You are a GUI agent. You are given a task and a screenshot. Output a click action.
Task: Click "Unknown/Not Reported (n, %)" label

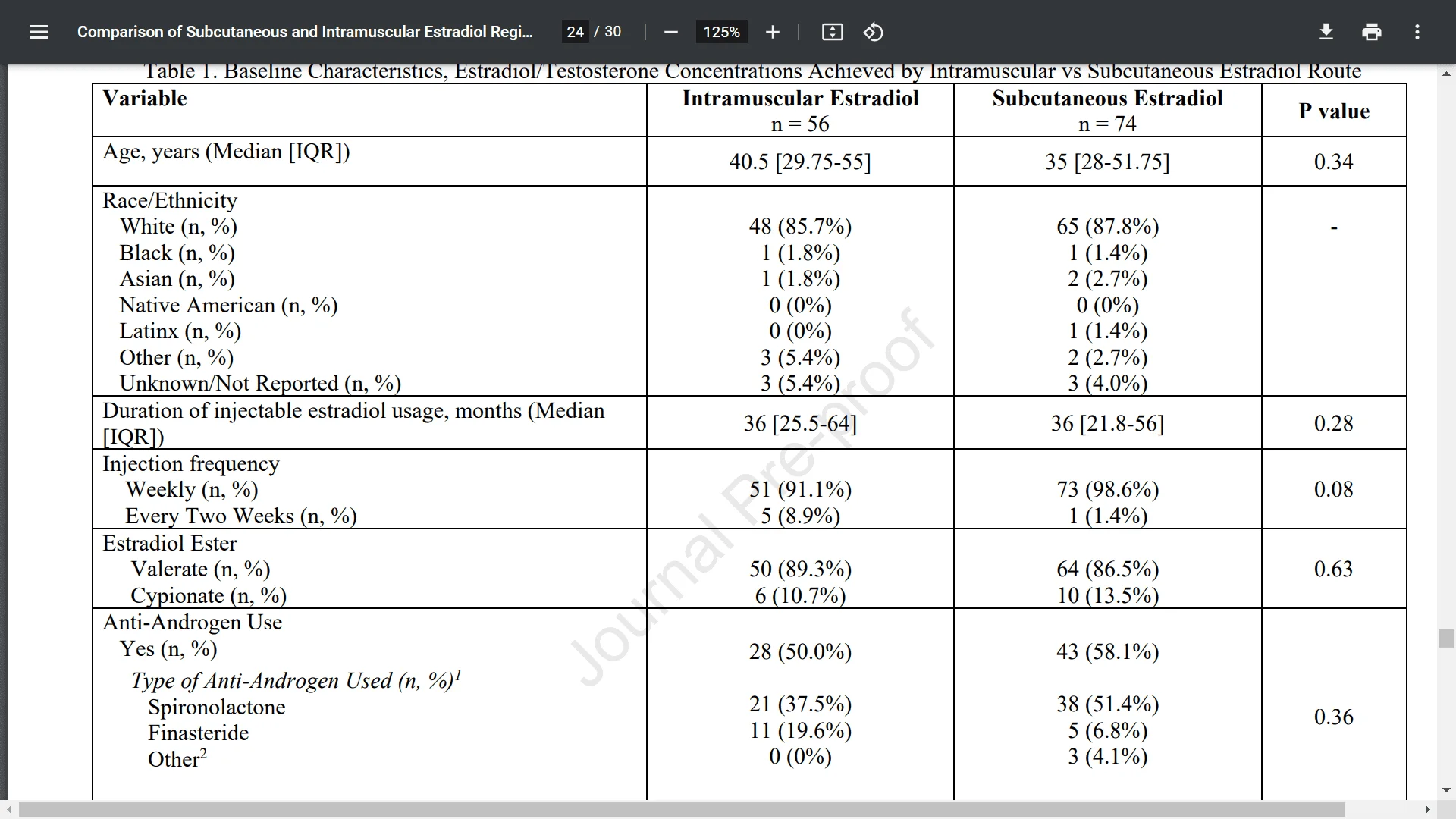pos(260,384)
